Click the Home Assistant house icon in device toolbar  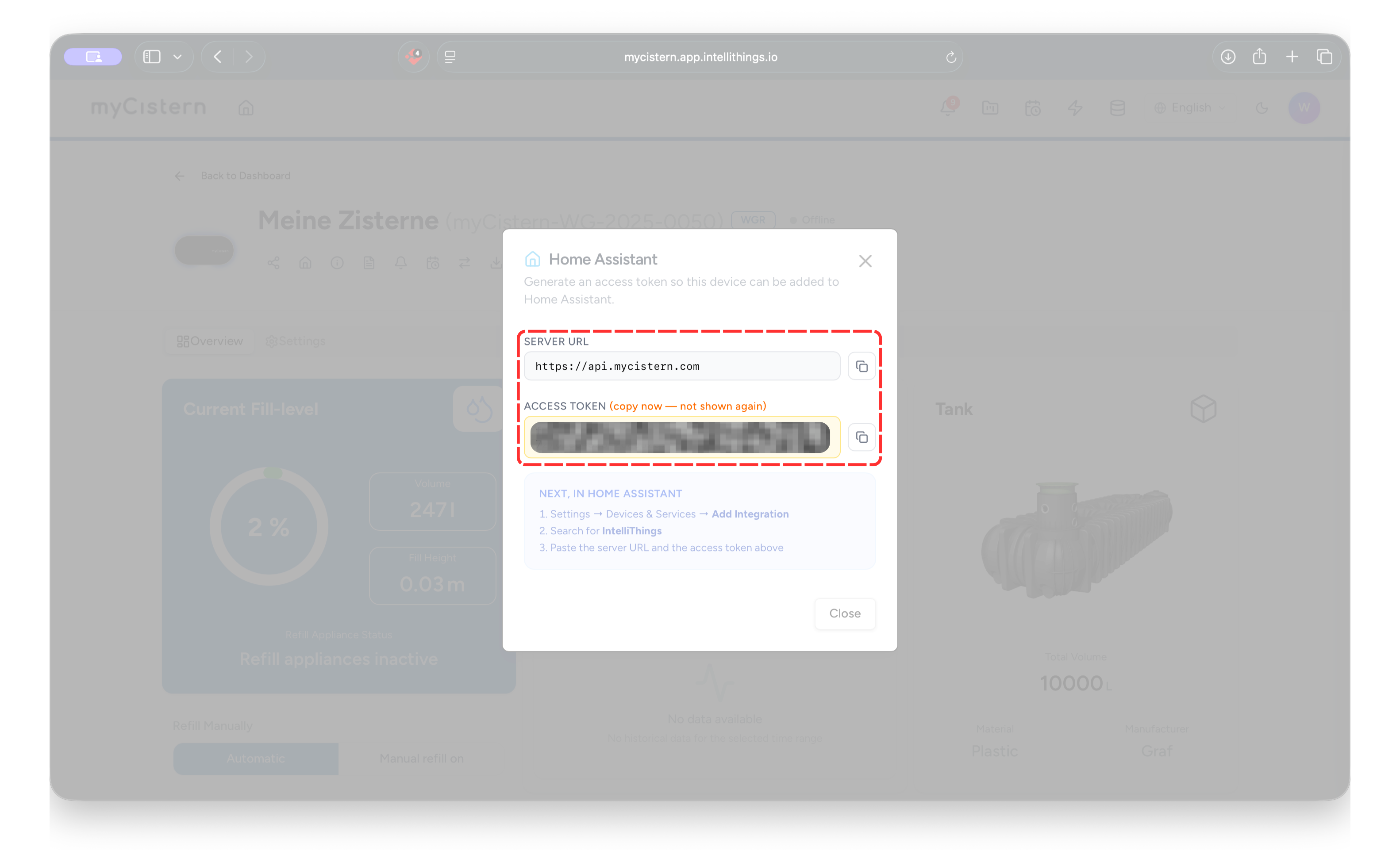305,263
